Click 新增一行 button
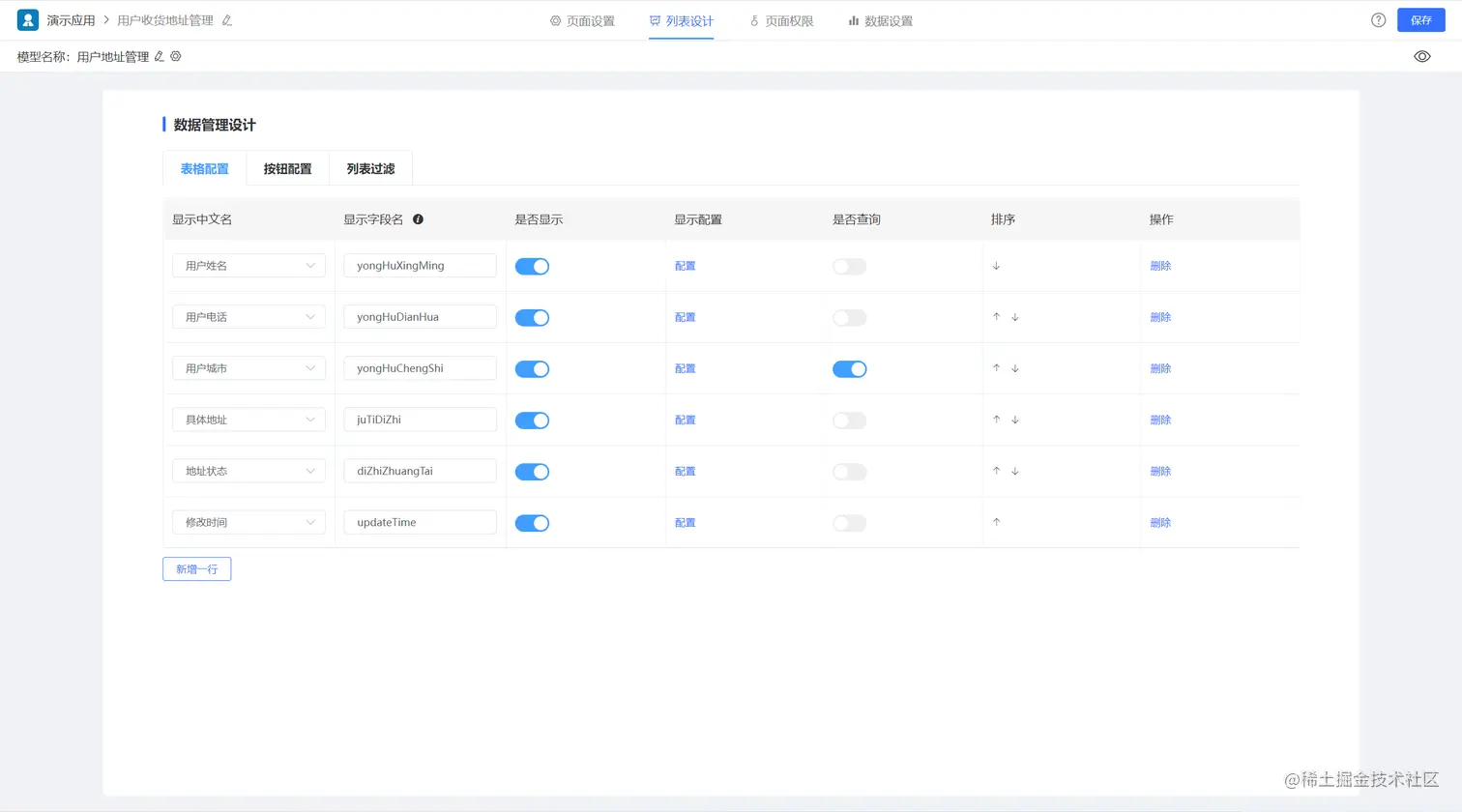This screenshot has height=812, width=1462. pyautogui.click(x=197, y=569)
